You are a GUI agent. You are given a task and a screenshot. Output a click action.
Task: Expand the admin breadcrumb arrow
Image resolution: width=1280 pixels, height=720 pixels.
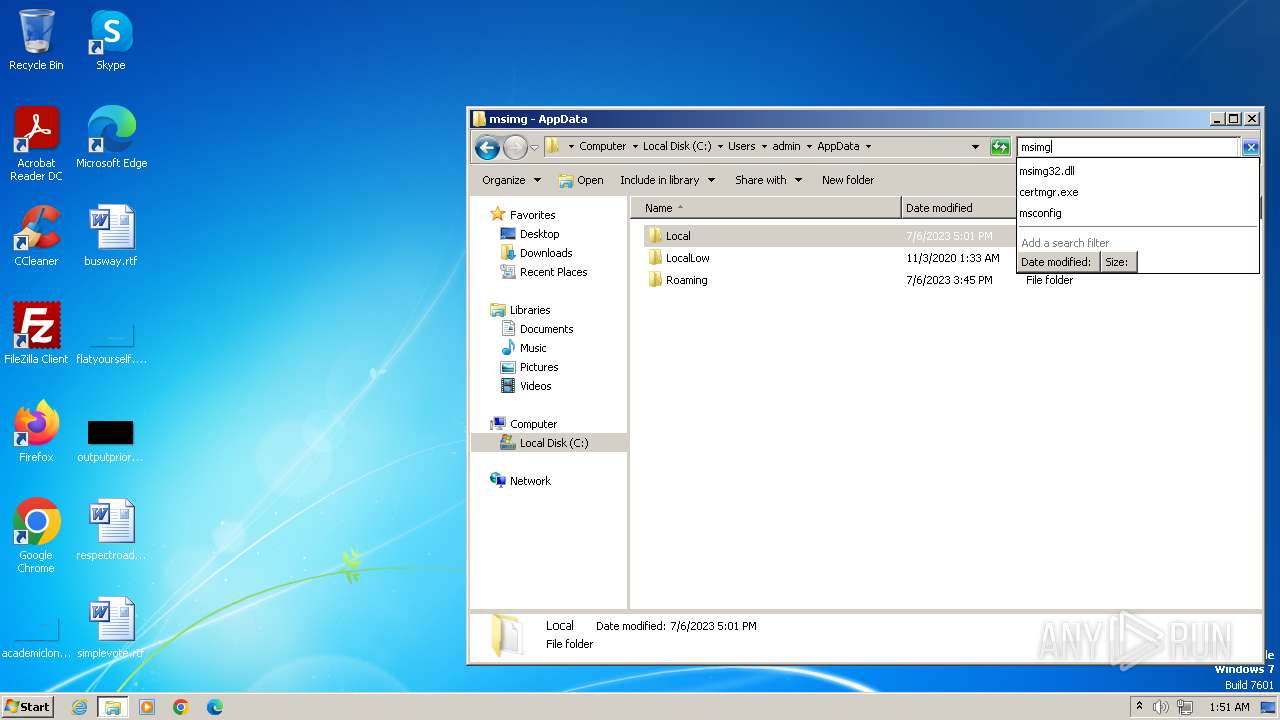coord(809,146)
